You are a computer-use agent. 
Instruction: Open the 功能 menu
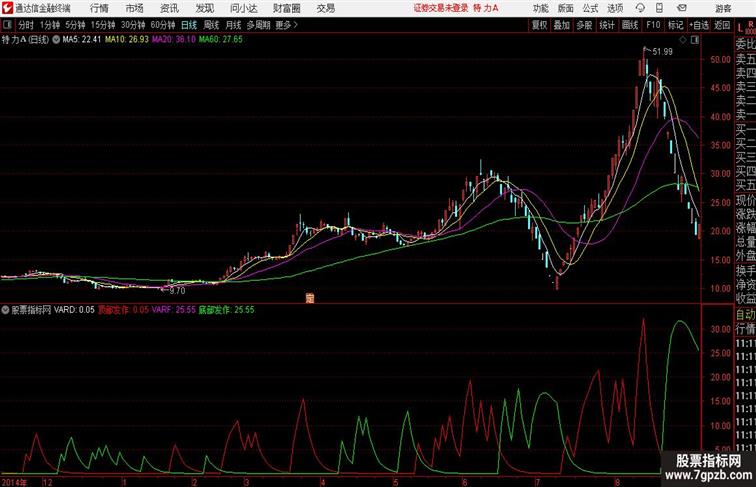click(540, 8)
